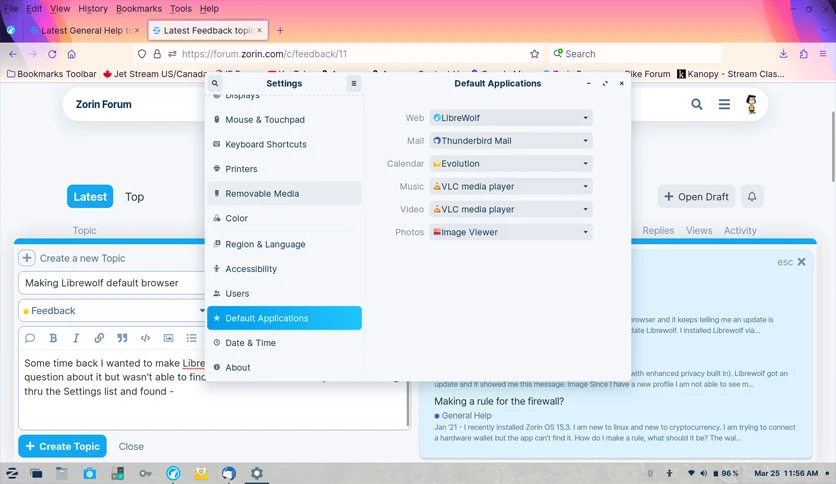Bookmark this page with star icon
The image size is (836, 484).
[x=535, y=54]
